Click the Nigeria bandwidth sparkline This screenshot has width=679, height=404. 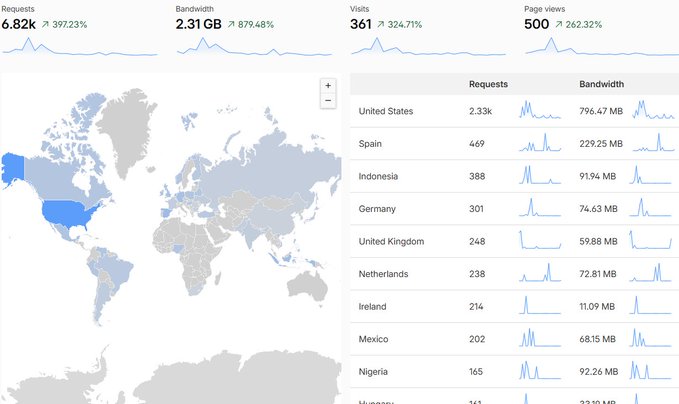[650, 370]
